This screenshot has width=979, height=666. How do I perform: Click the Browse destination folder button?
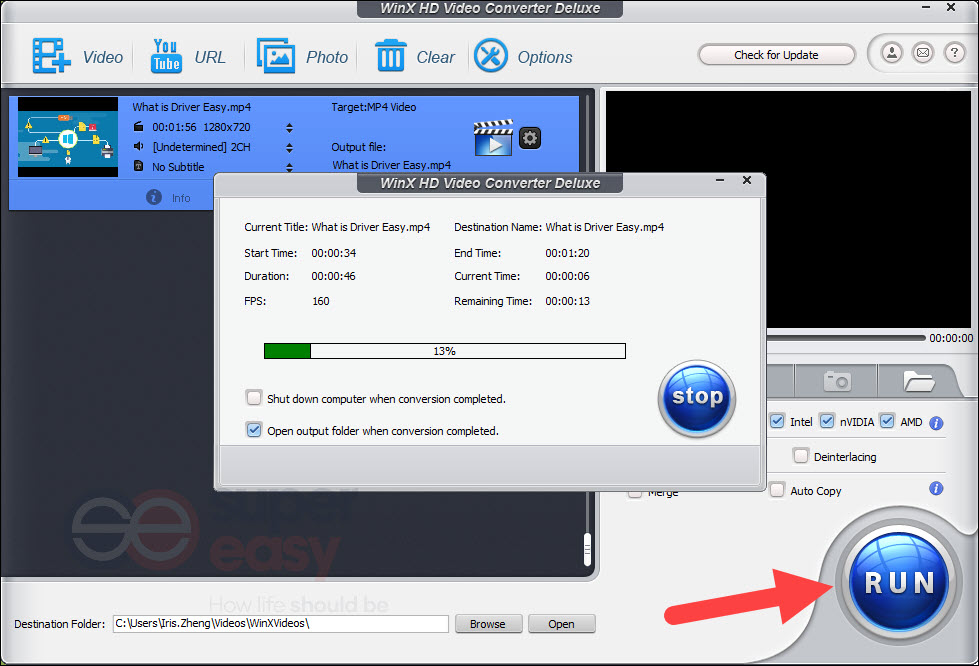coord(488,624)
